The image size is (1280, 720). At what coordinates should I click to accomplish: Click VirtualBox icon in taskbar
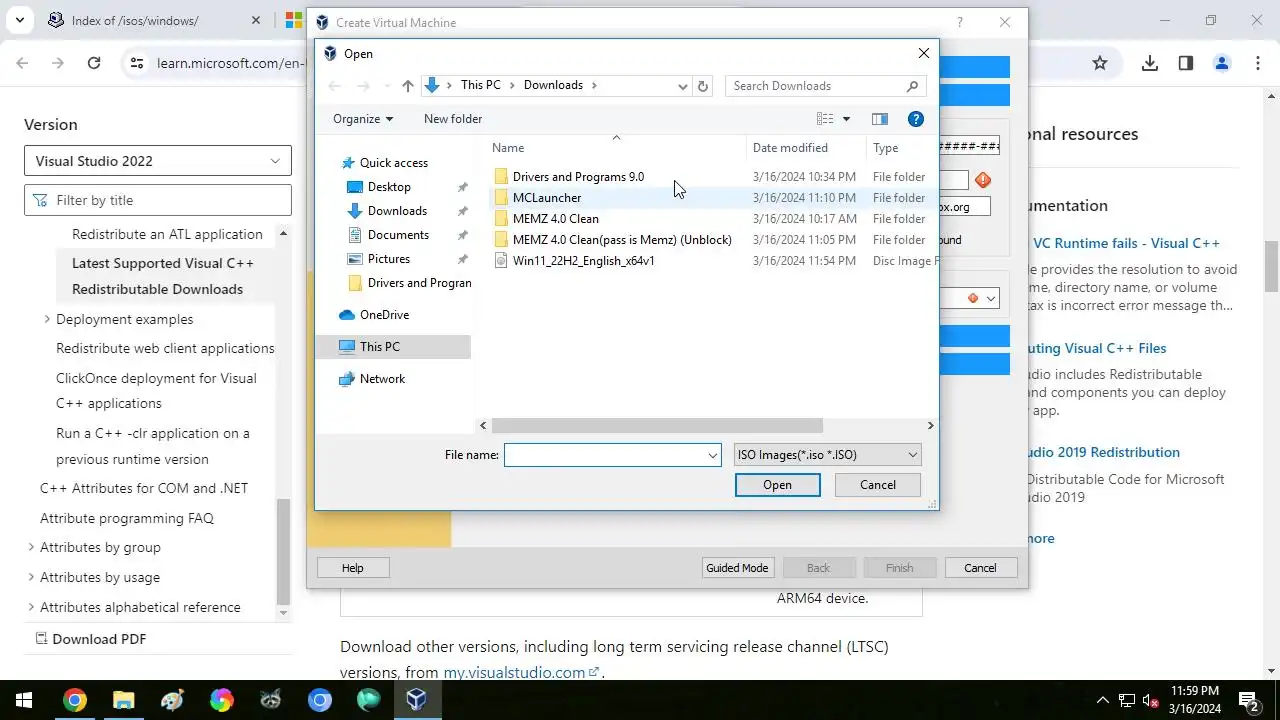(417, 700)
